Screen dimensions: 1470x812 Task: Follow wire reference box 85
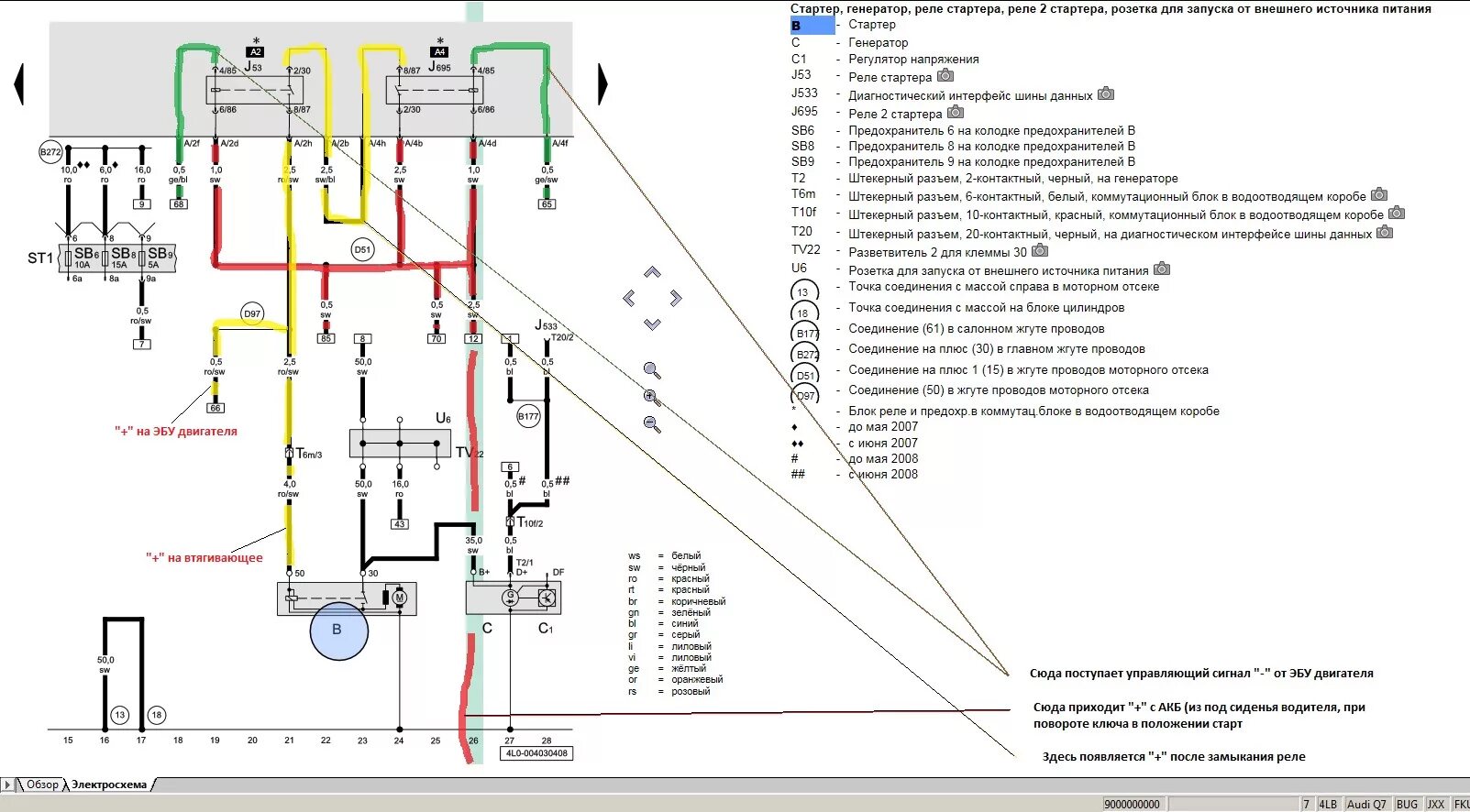326,338
